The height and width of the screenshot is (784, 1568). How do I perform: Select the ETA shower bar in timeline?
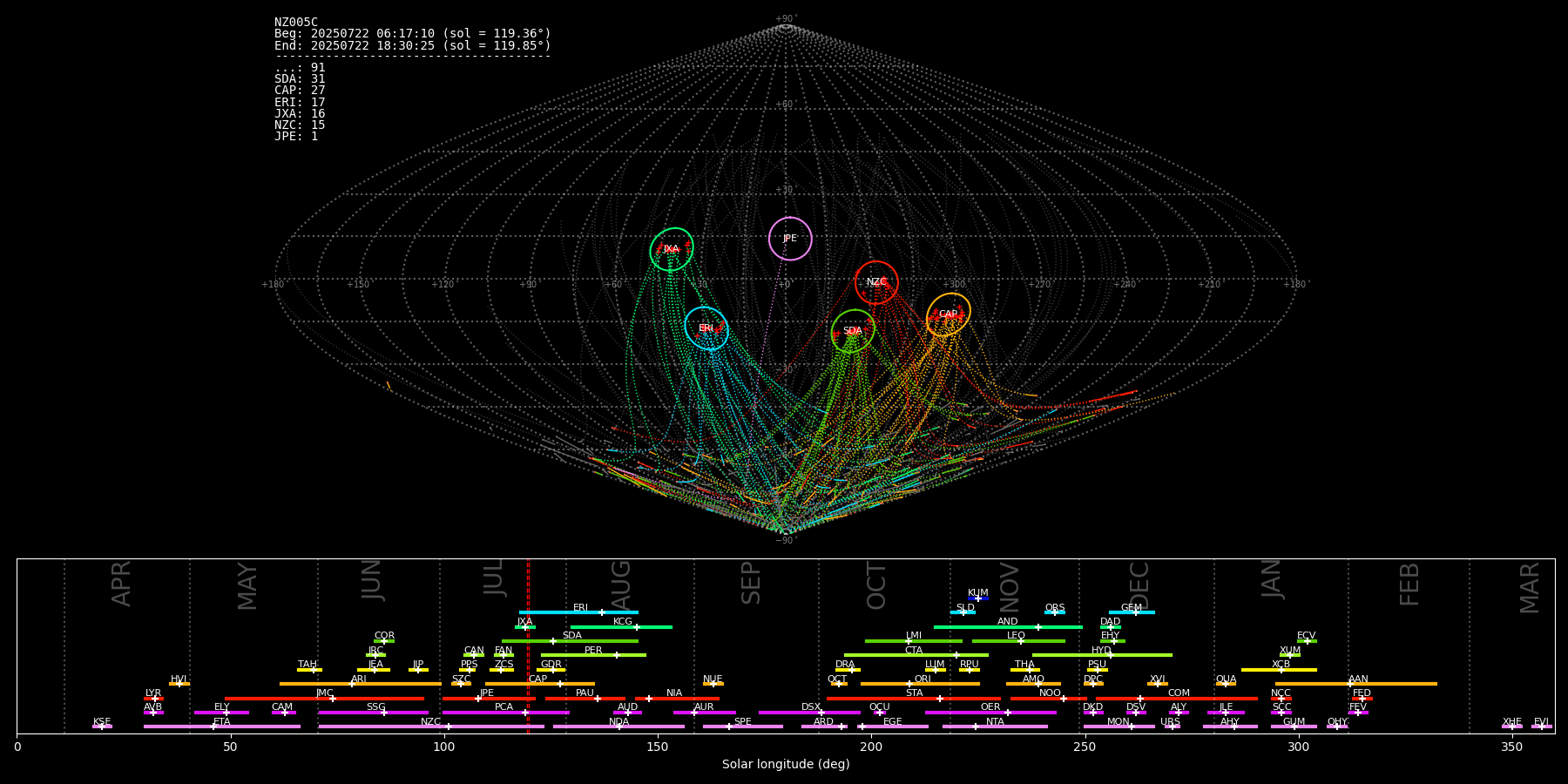click(222, 727)
